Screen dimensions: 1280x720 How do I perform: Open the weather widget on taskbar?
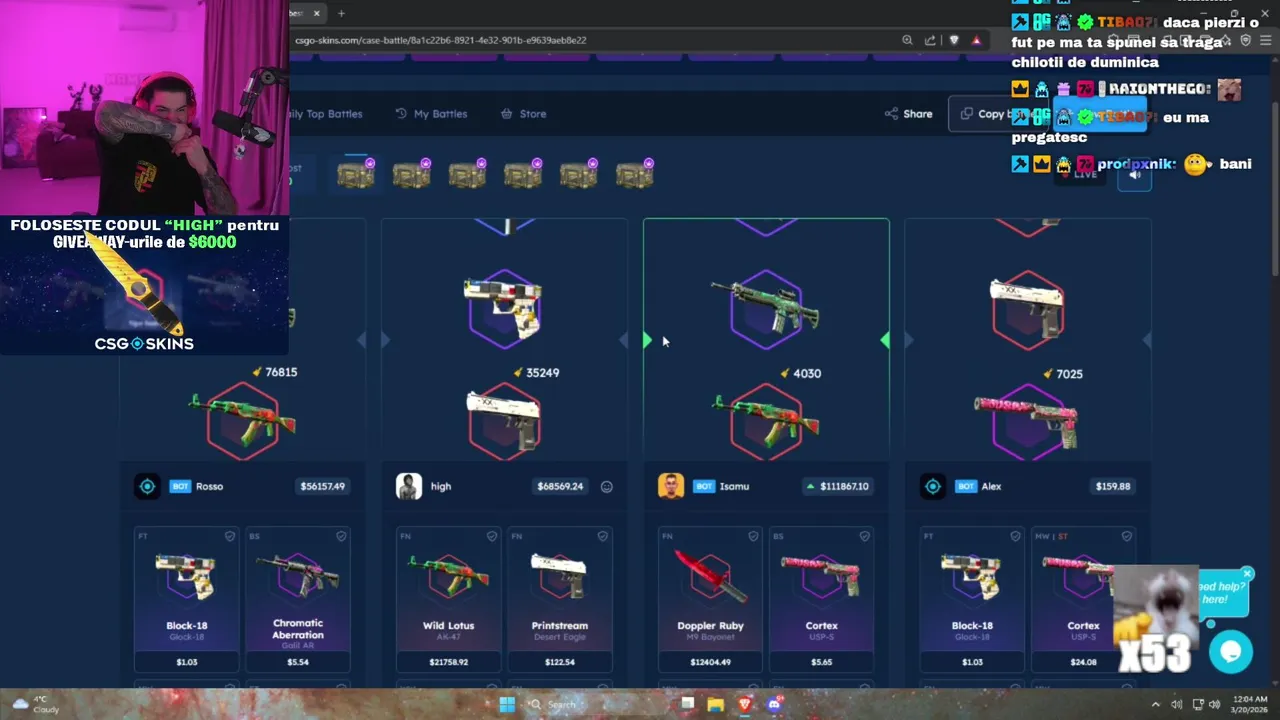coord(36,704)
